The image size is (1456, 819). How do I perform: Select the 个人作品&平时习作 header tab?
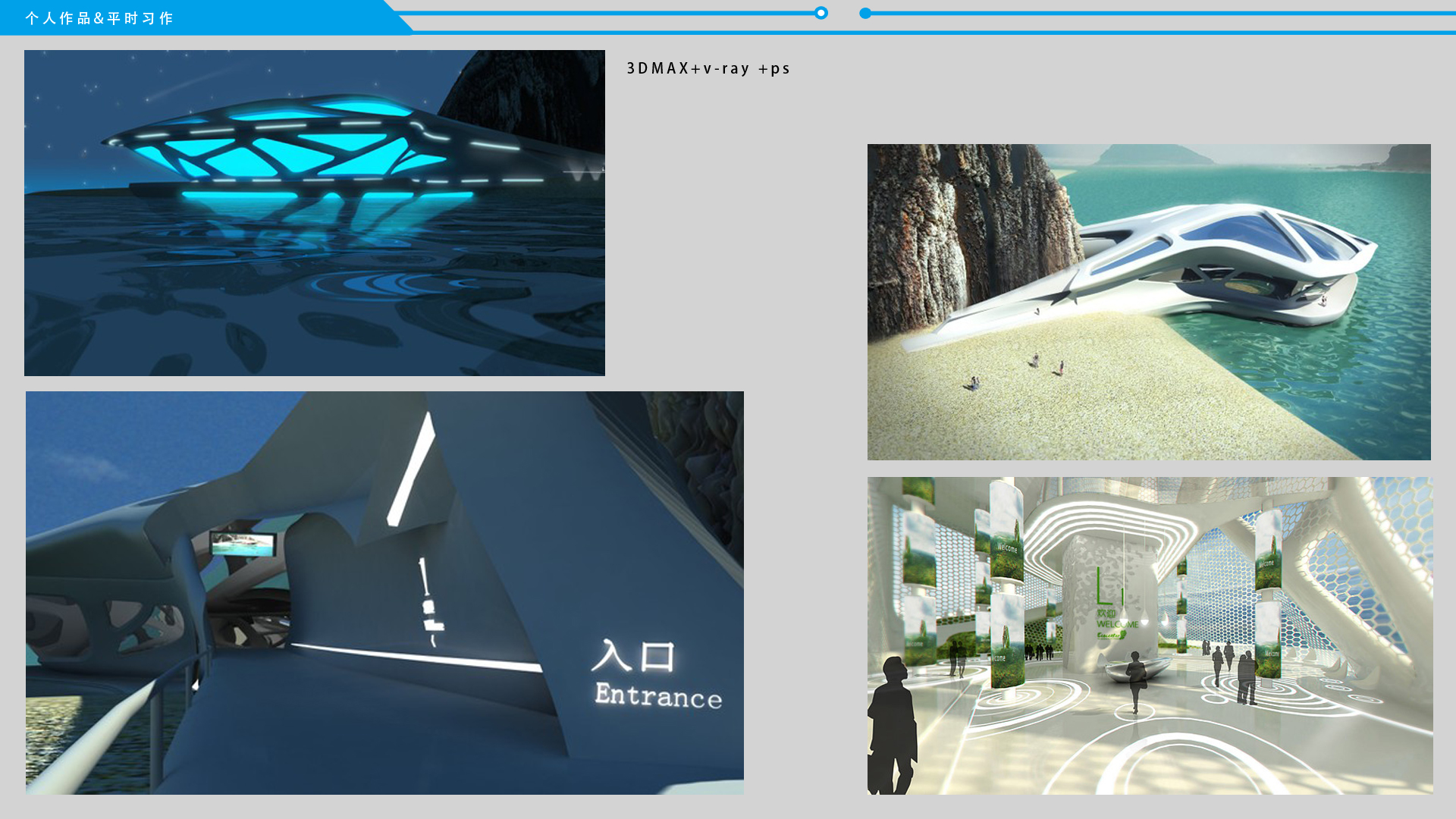coord(99,18)
